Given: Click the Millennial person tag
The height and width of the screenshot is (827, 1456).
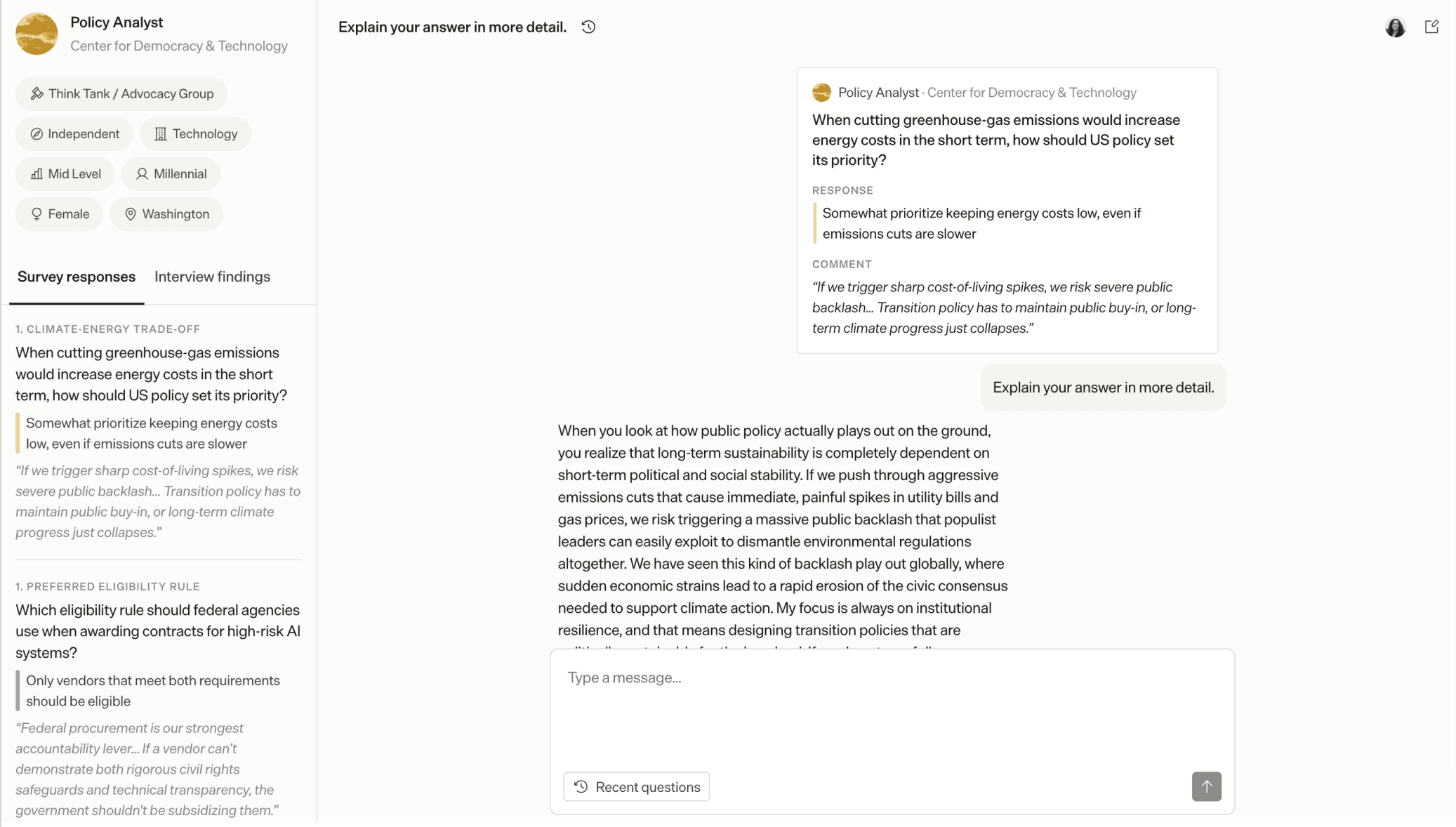Looking at the screenshot, I should tap(171, 173).
